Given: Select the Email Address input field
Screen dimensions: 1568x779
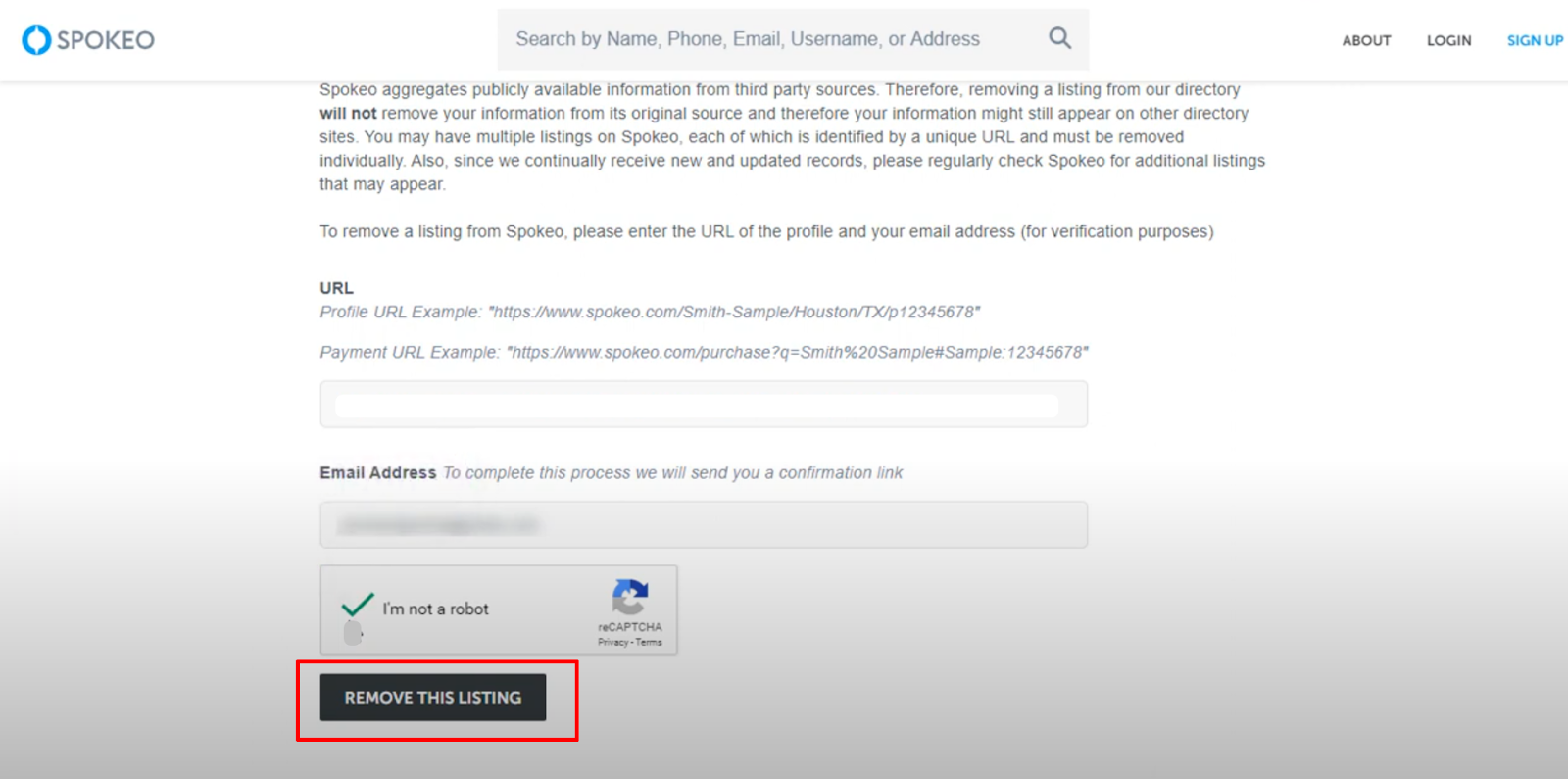Looking at the screenshot, I should 704,525.
